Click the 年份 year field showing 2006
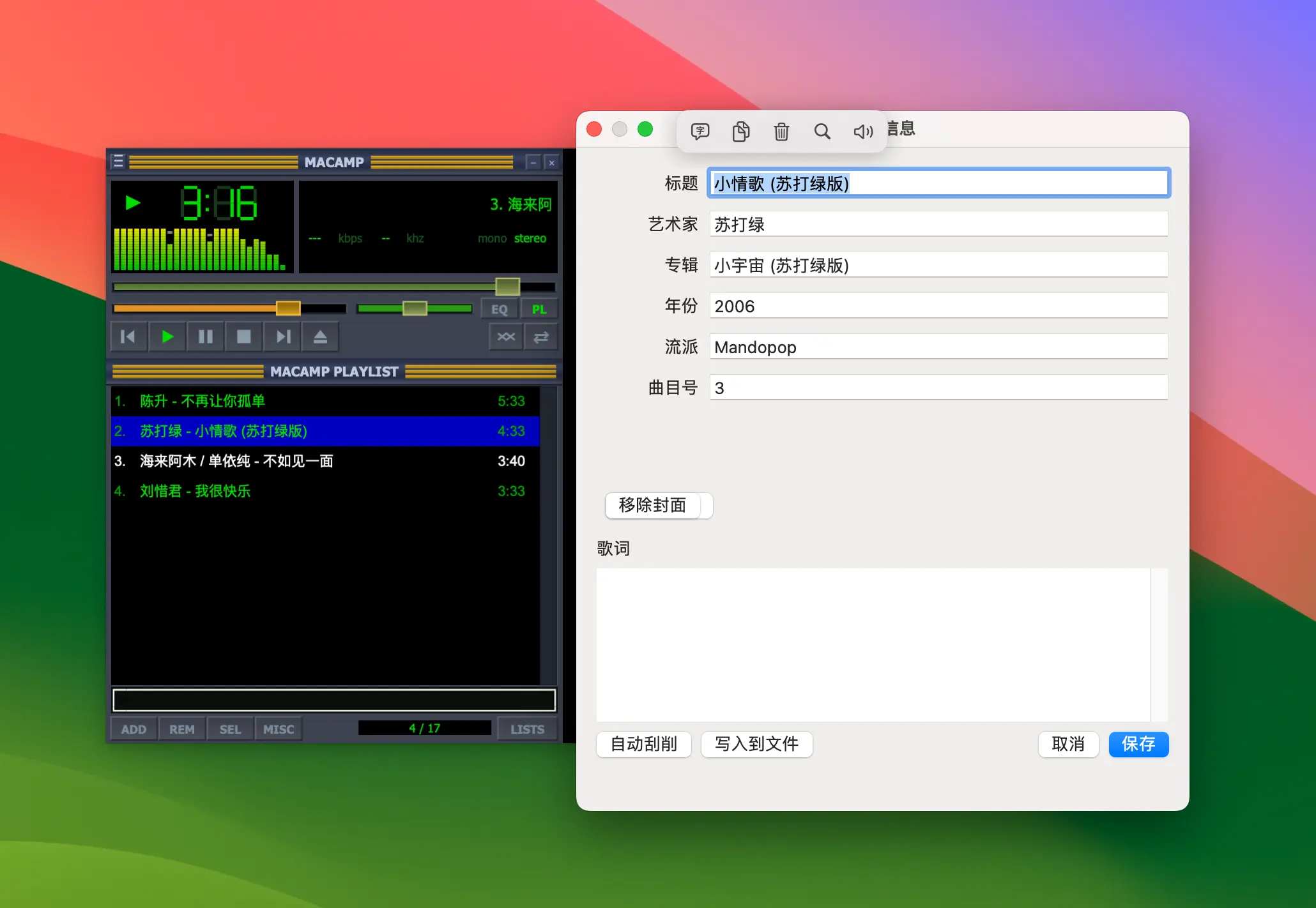 point(938,306)
